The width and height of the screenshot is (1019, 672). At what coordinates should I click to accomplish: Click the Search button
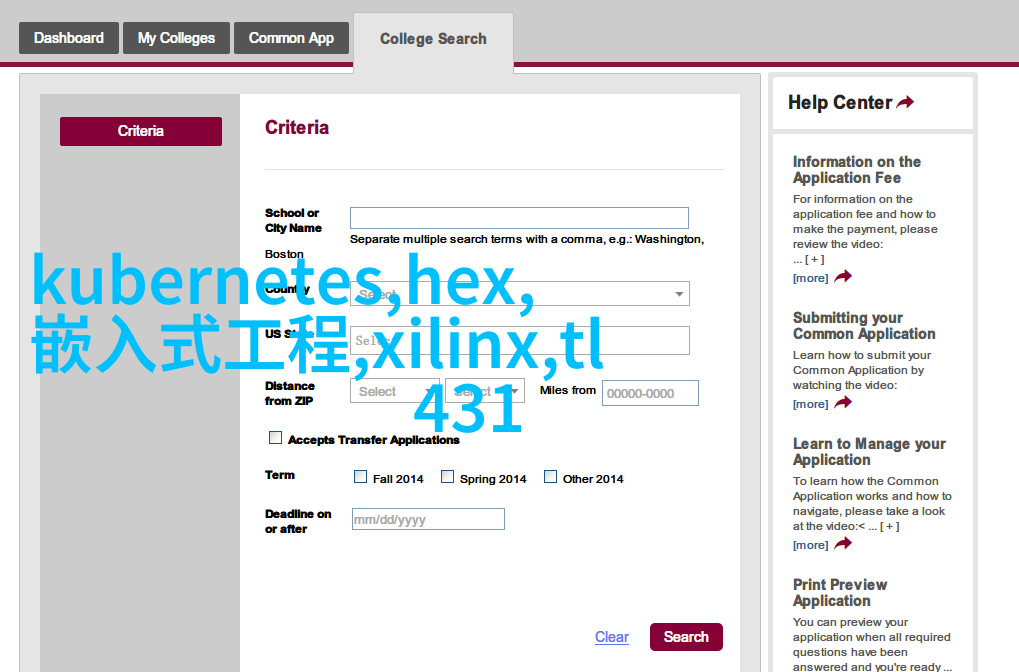click(686, 637)
